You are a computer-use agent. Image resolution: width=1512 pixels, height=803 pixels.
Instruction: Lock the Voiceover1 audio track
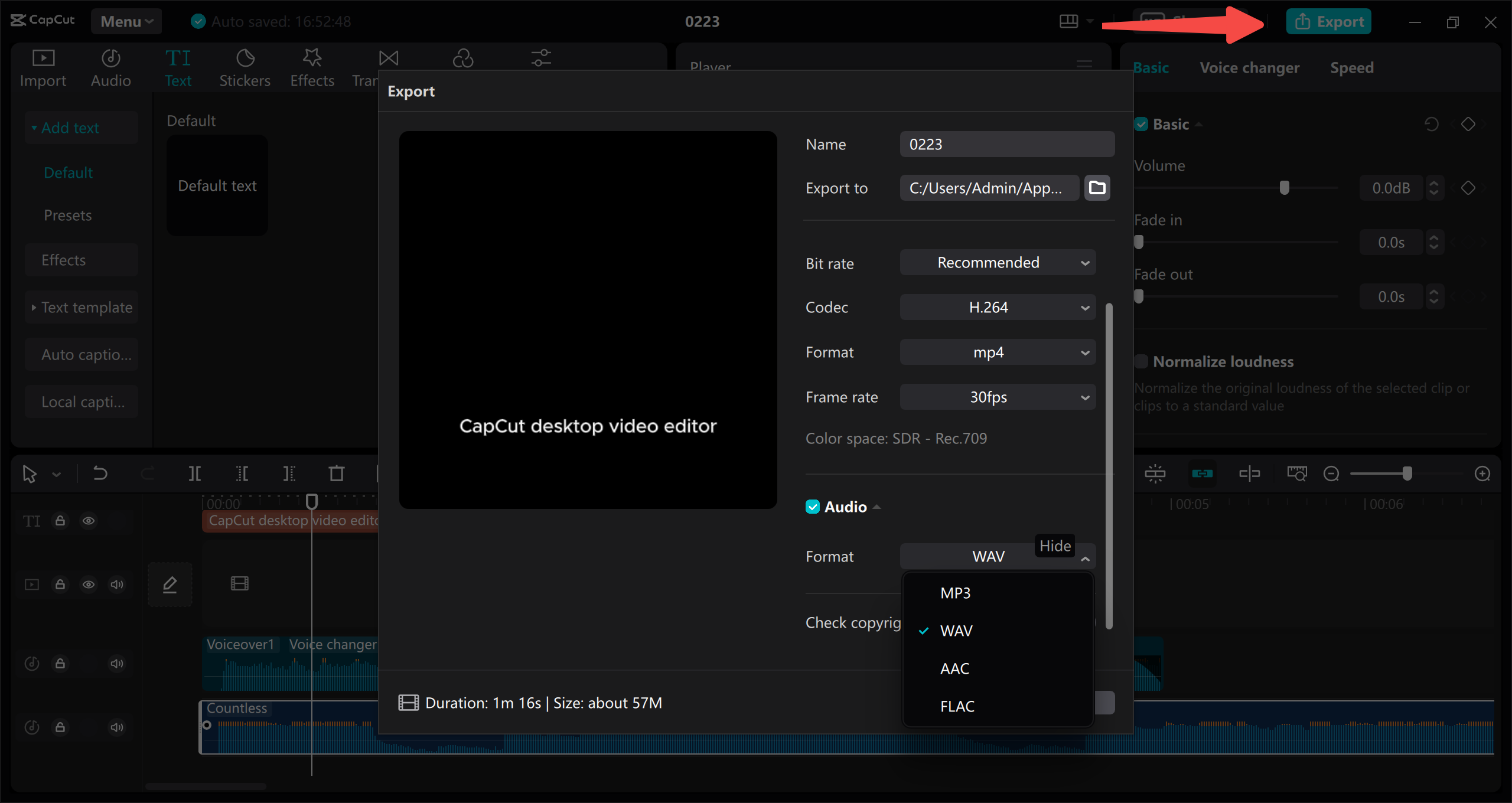60,663
